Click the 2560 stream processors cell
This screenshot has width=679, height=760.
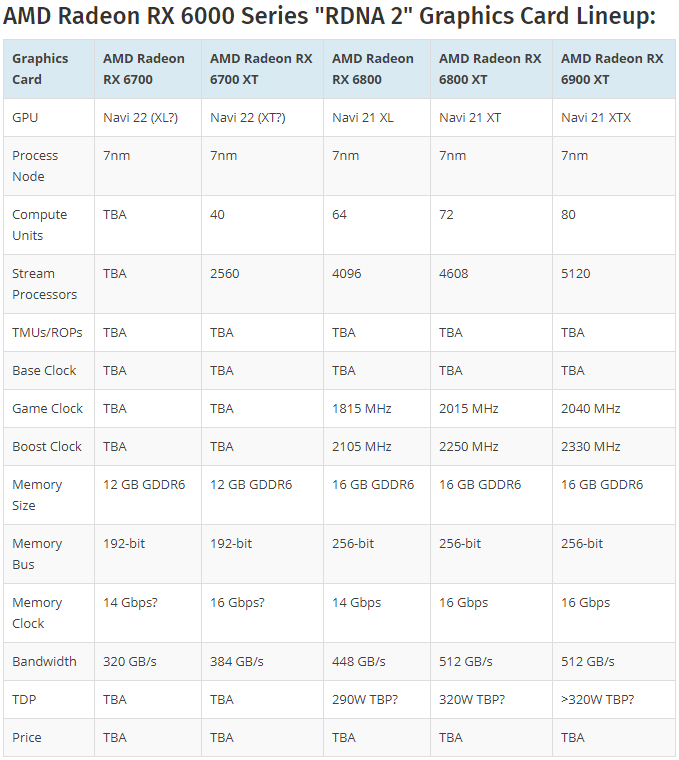tap(224, 274)
